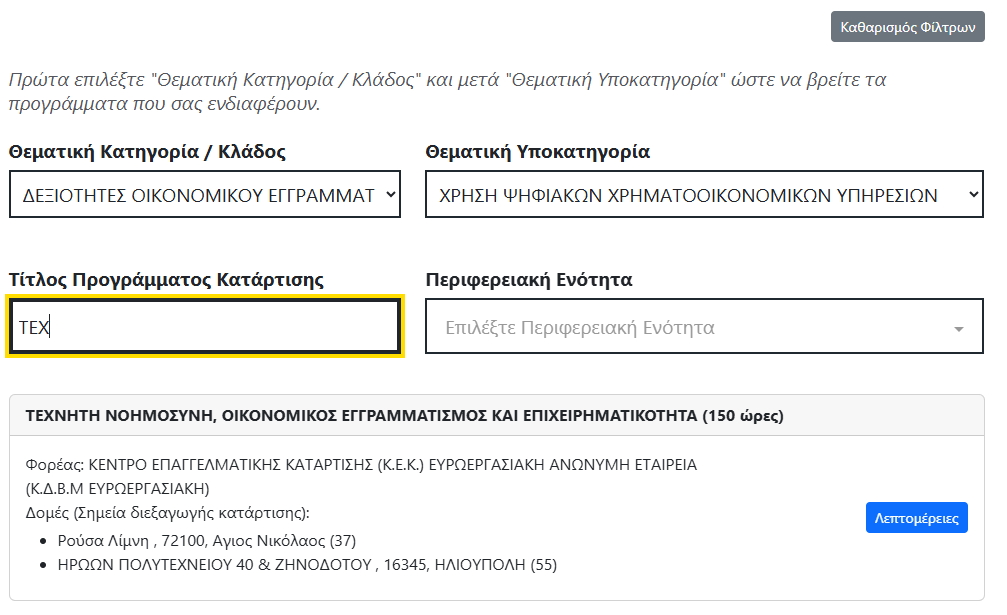Focus the program title field containing ΤΕΧ
Screen dimensions: 1007x615
[x=205, y=326]
